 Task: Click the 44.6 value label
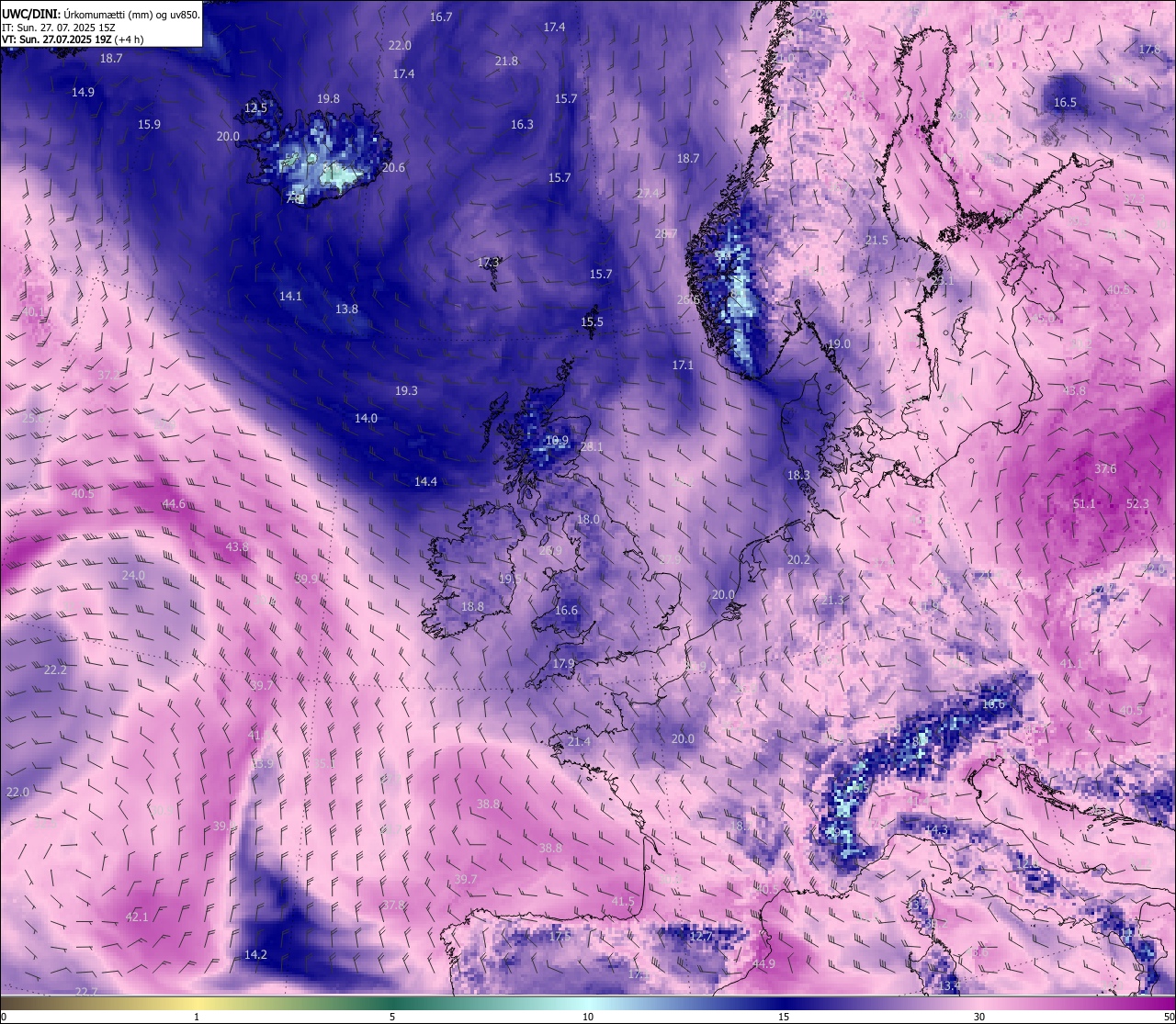click(x=173, y=503)
